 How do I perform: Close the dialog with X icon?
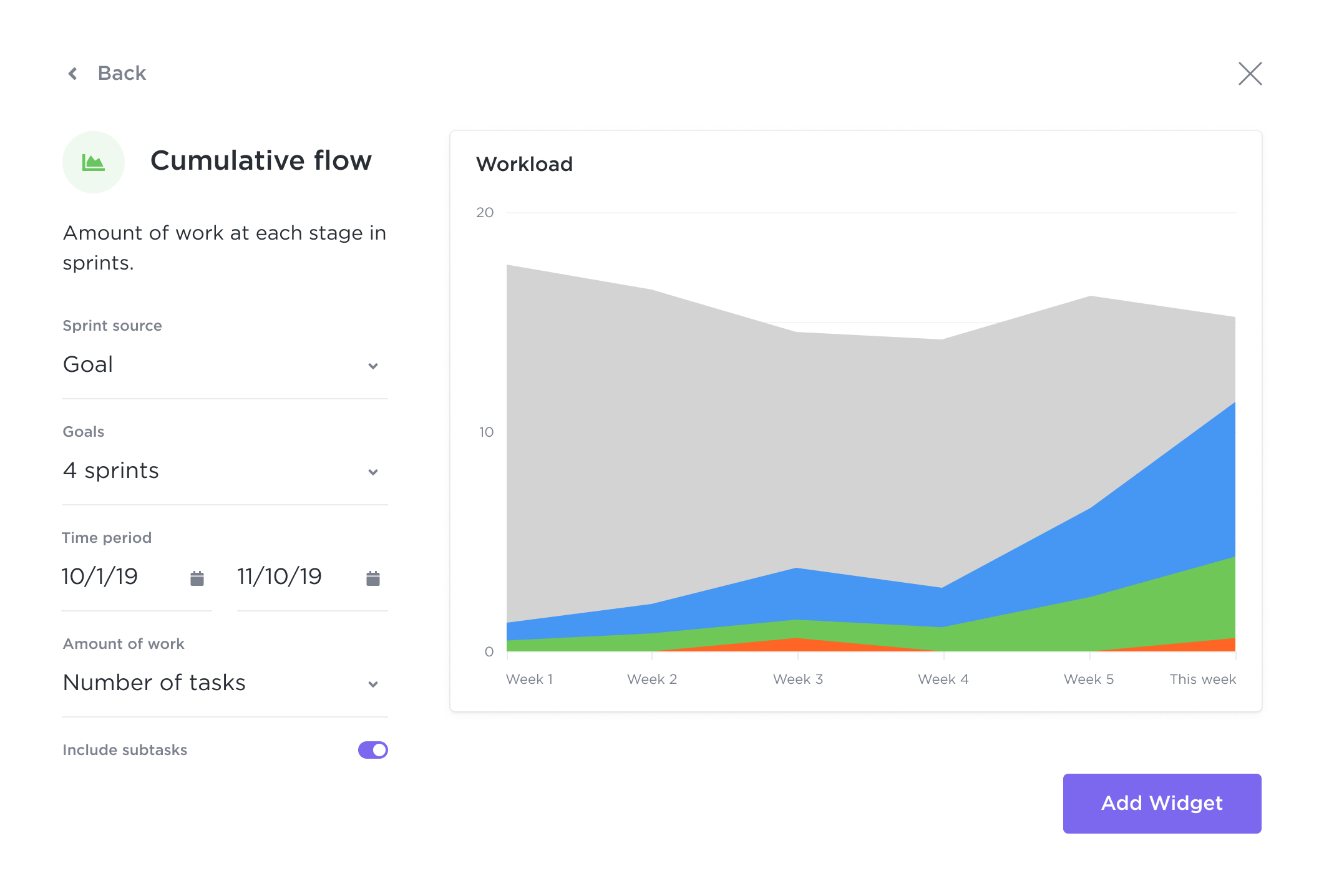(1250, 74)
